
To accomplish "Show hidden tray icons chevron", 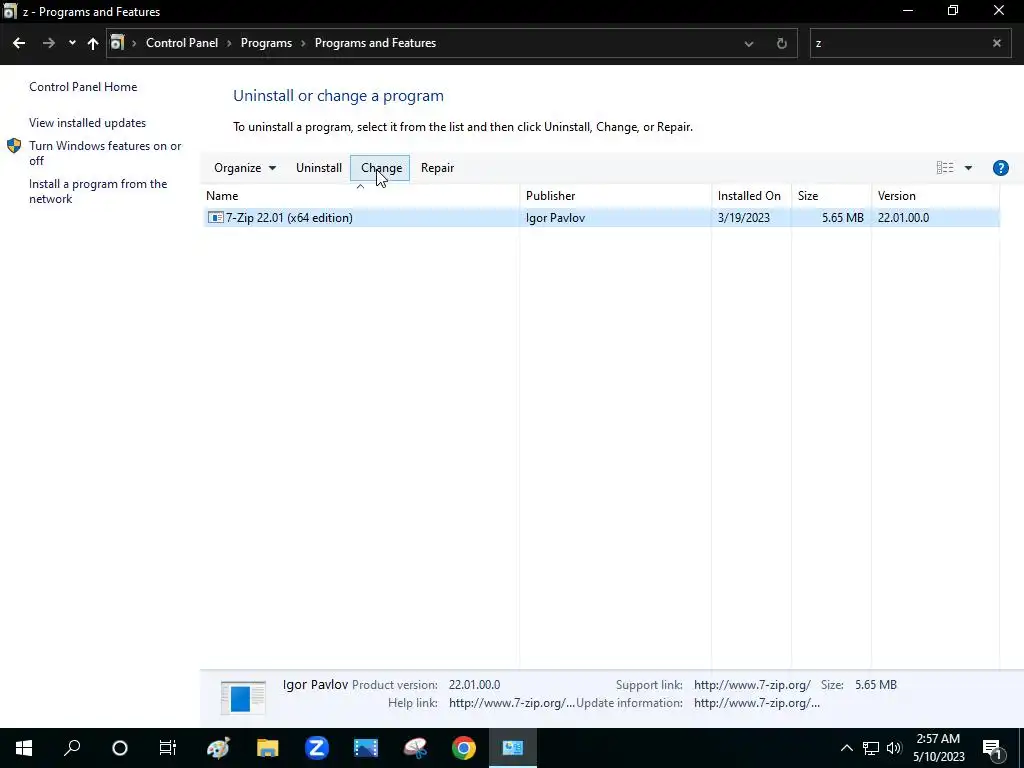I will tap(846, 748).
